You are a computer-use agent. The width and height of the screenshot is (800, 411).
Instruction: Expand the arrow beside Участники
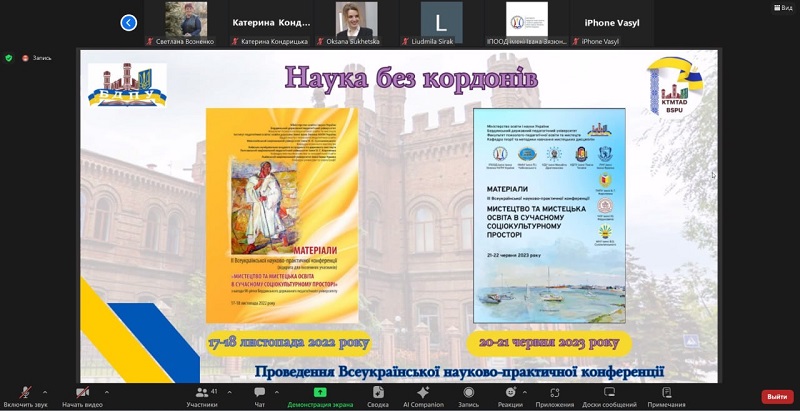[229, 392]
